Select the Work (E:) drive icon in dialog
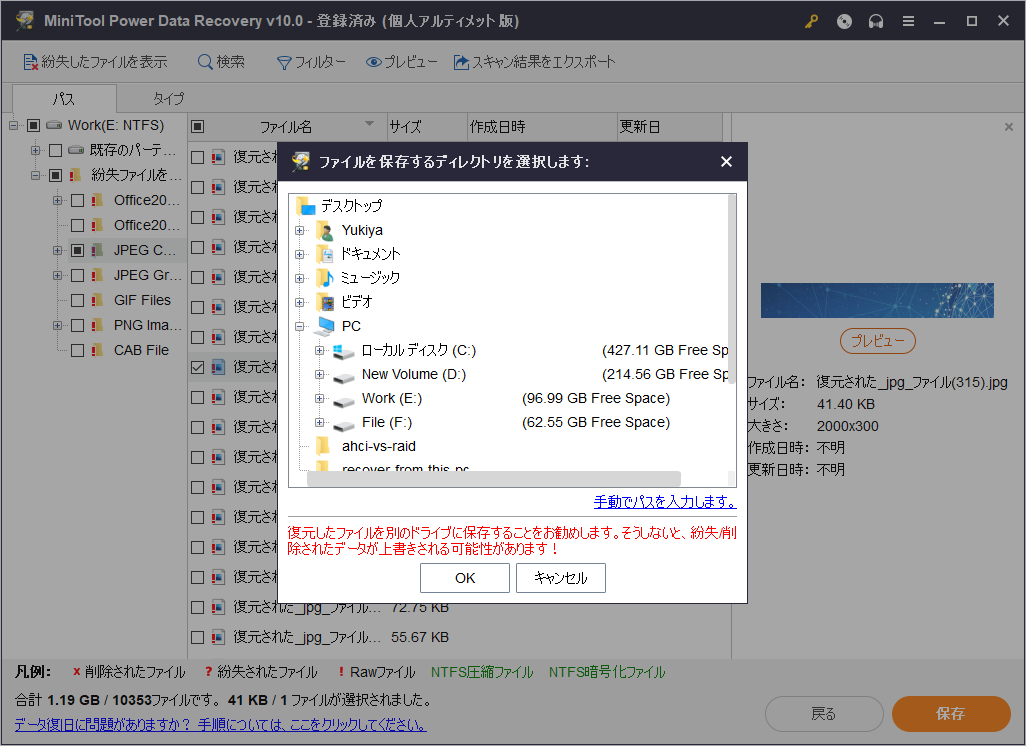 coord(344,399)
